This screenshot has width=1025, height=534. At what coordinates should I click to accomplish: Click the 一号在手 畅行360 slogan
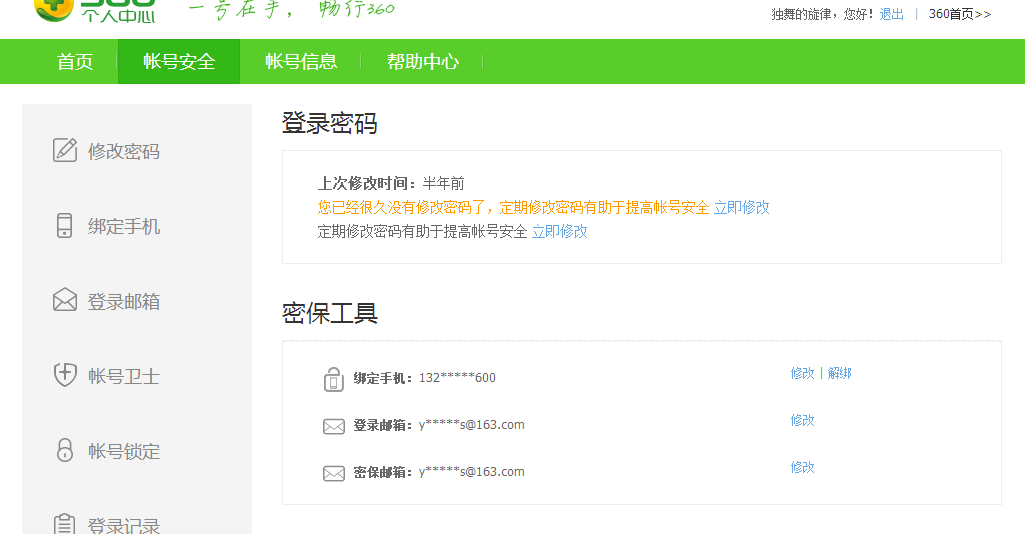point(292,10)
